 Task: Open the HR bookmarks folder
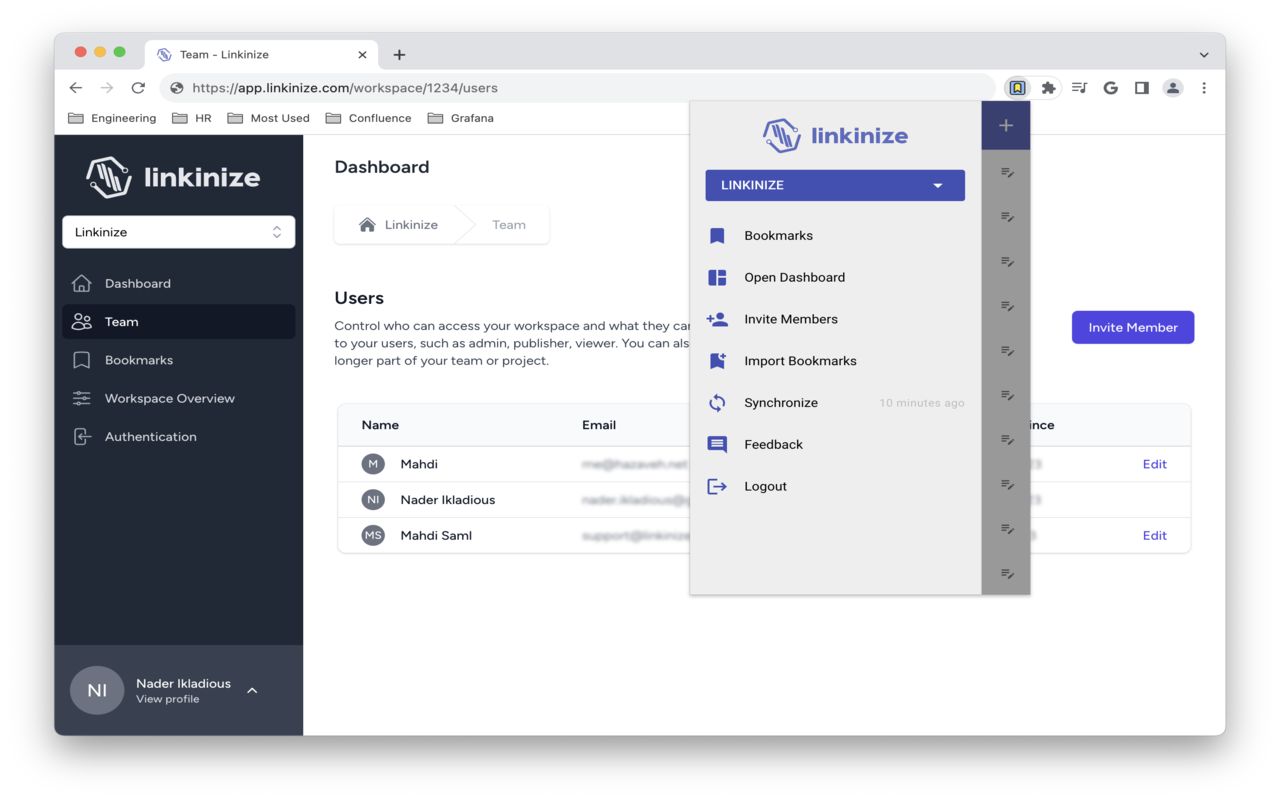[192, 118]
